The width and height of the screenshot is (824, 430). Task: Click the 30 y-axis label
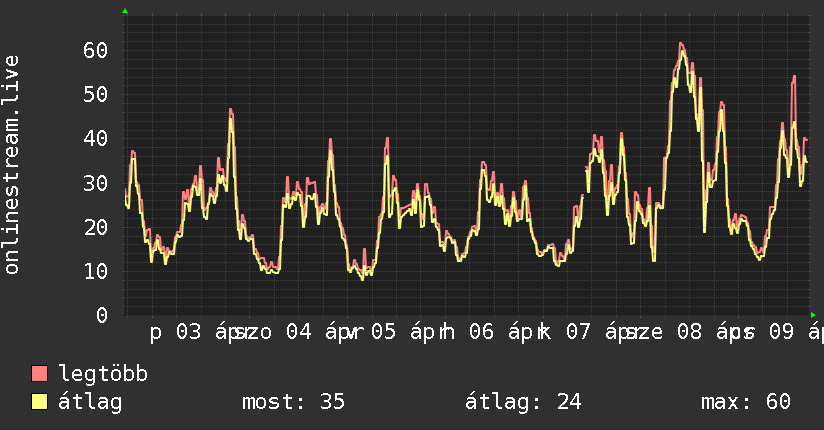pos(95,183)
